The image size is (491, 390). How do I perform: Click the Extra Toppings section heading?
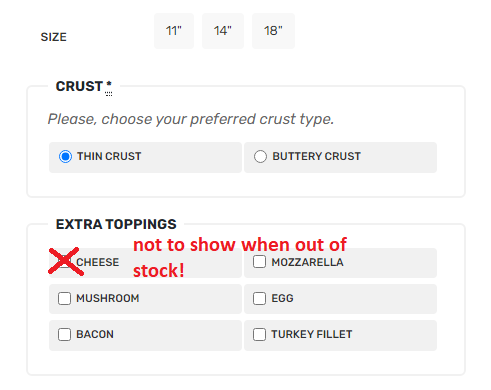(x=116, y=224)
